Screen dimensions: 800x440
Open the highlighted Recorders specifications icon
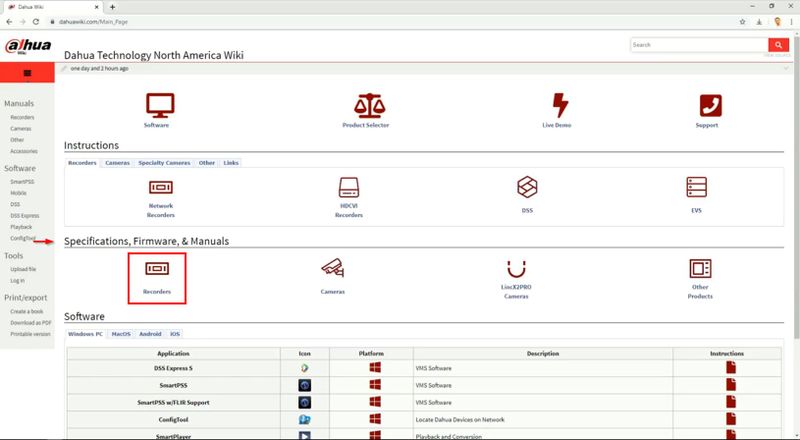click(x=157, y=269)
